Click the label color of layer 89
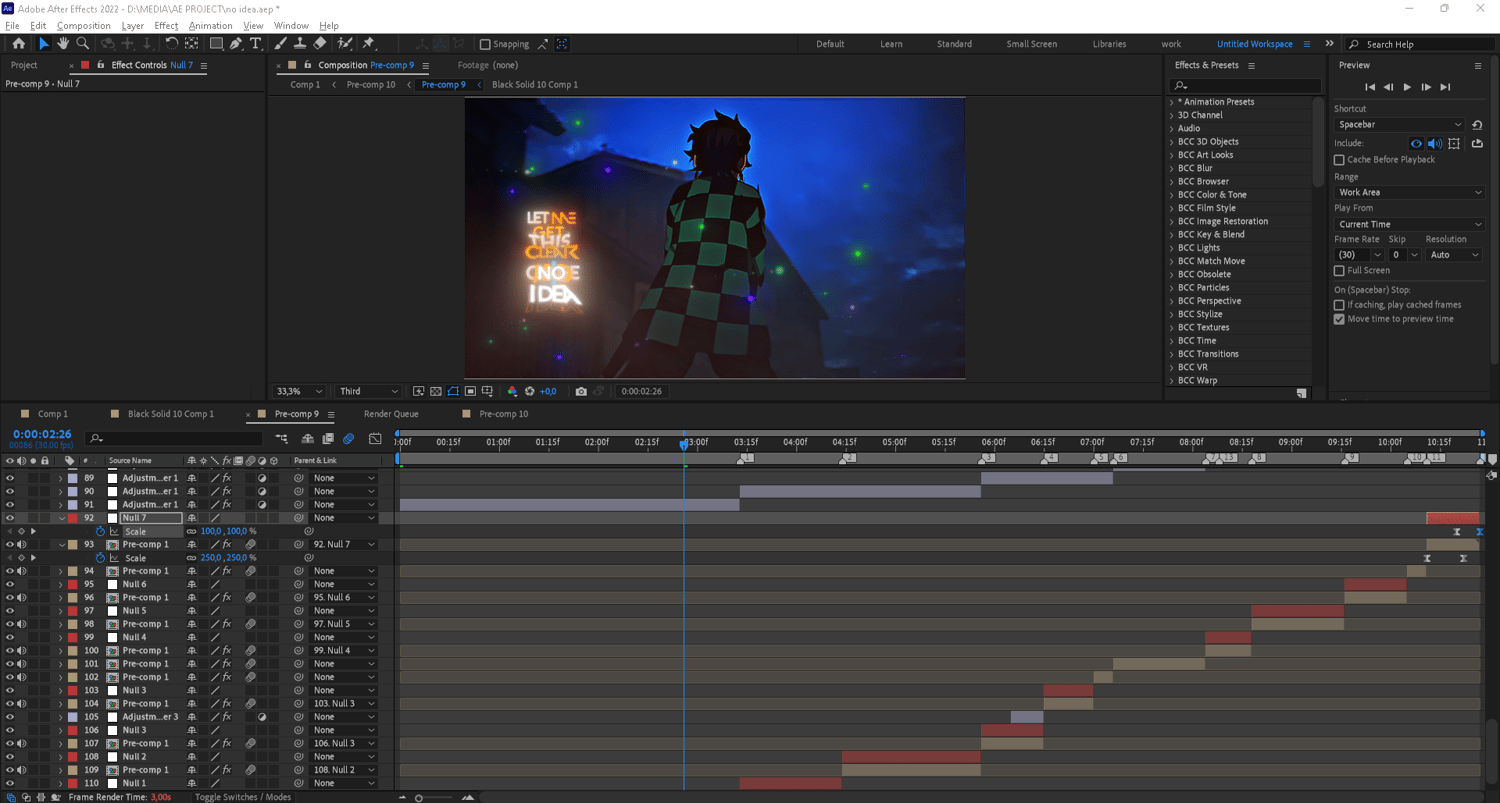Viewport: 1500px width, 803px height. [x=73, y=478]
